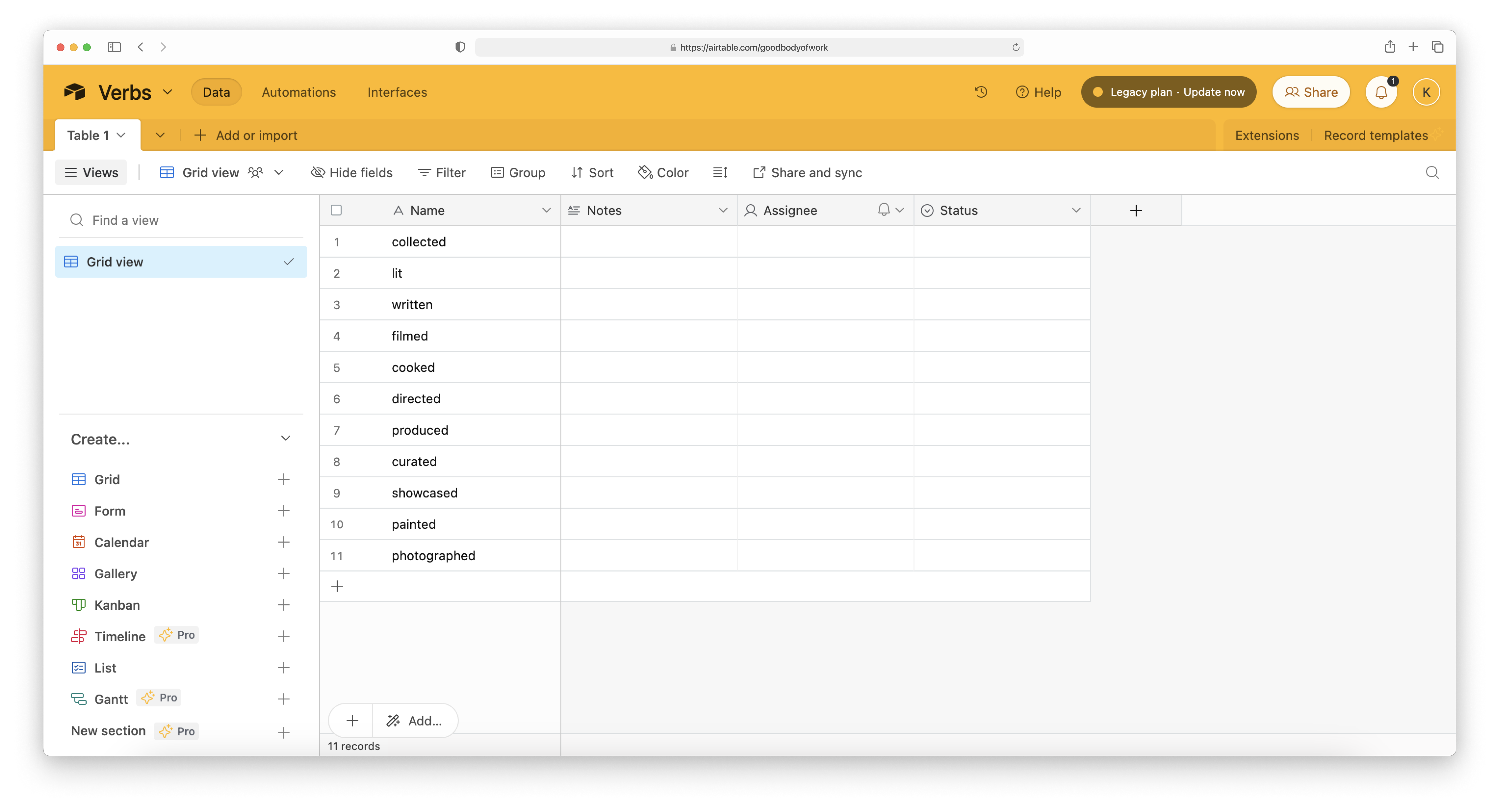Expand the Name field dropdown arrow
This screenshot has width=1499, height=812.
[x=546, y=210]
